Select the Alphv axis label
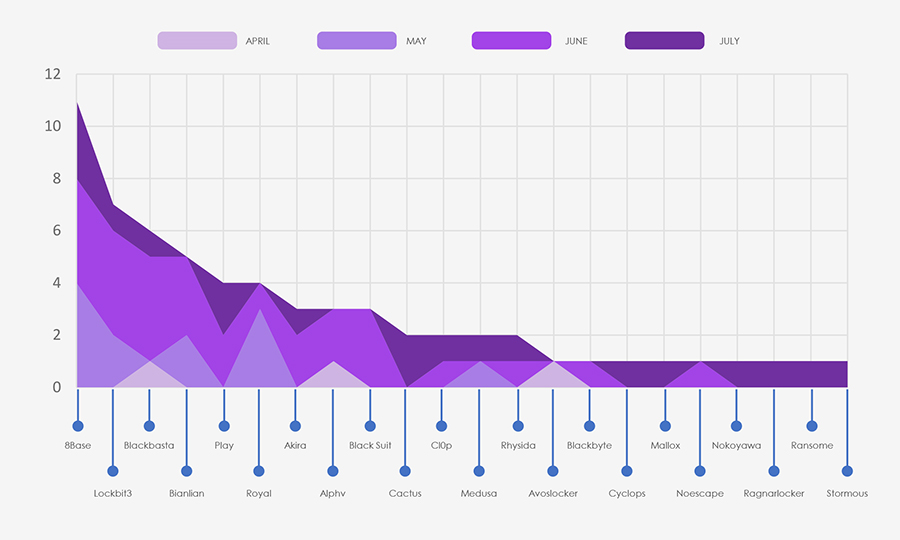This screenshot has height=540, width=900. click(x=333, y=494)
